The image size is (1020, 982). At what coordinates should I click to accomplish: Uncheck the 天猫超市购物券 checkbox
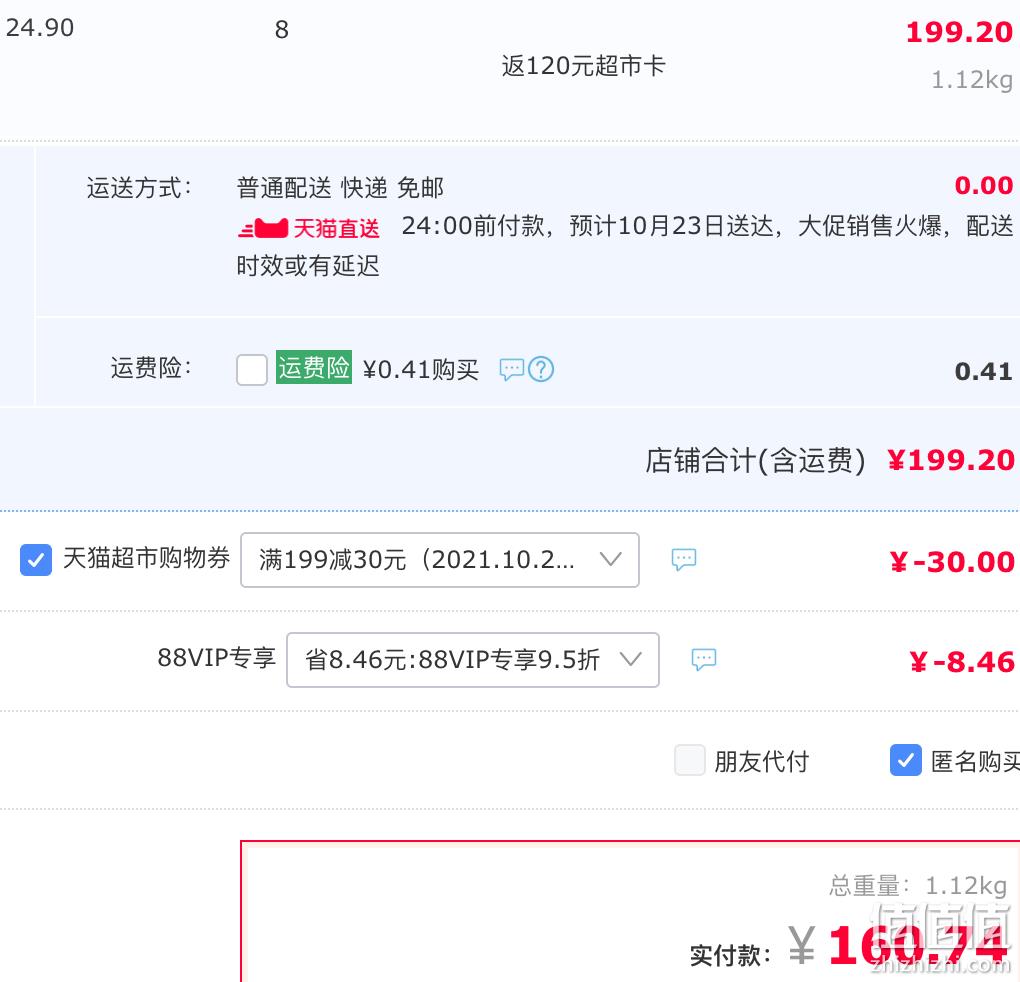tap(36, 560)
